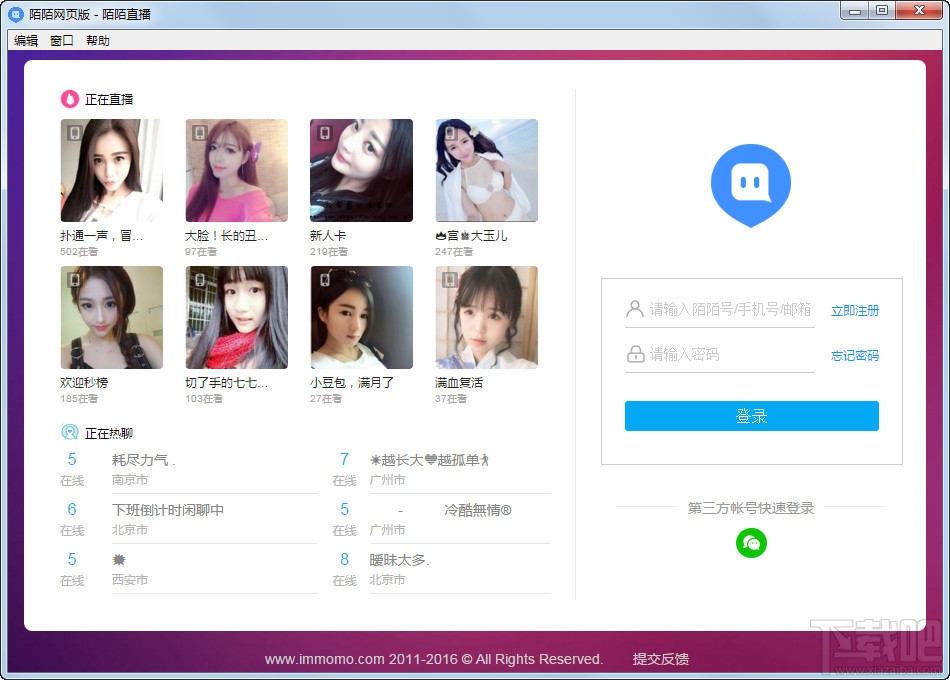Open the 窗口 menu
Viewport: 950px width, 680px height.
[x=61, y=41]
